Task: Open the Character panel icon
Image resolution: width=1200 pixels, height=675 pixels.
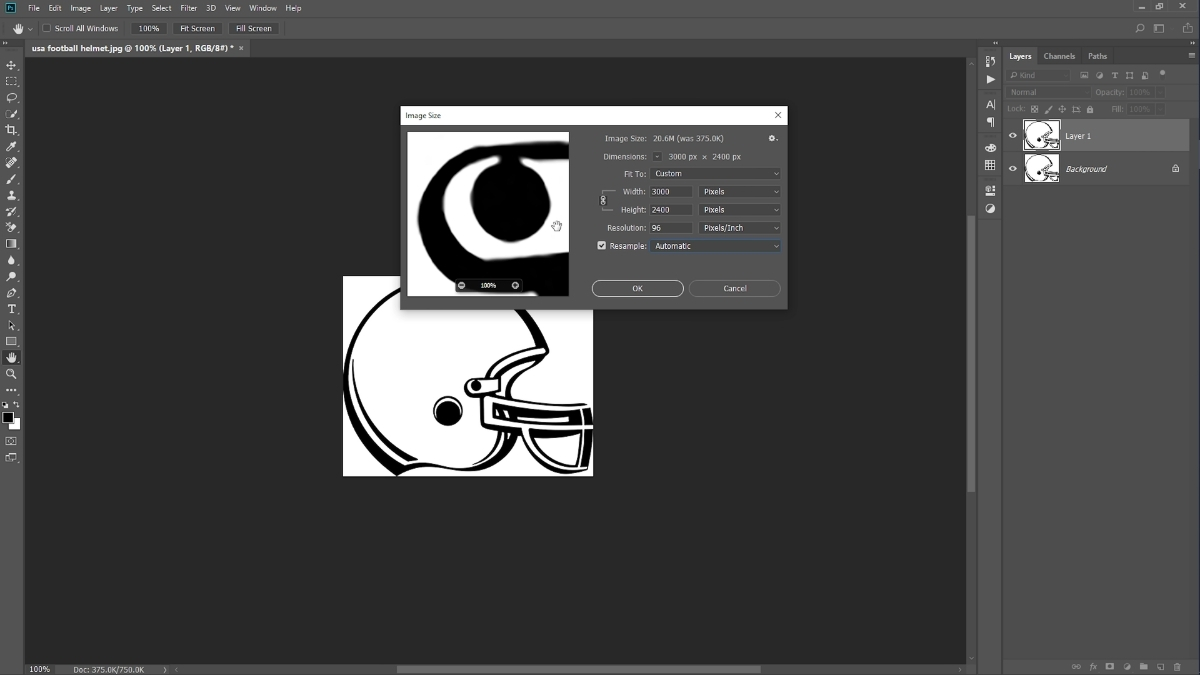Action: (x=990, y=104)
